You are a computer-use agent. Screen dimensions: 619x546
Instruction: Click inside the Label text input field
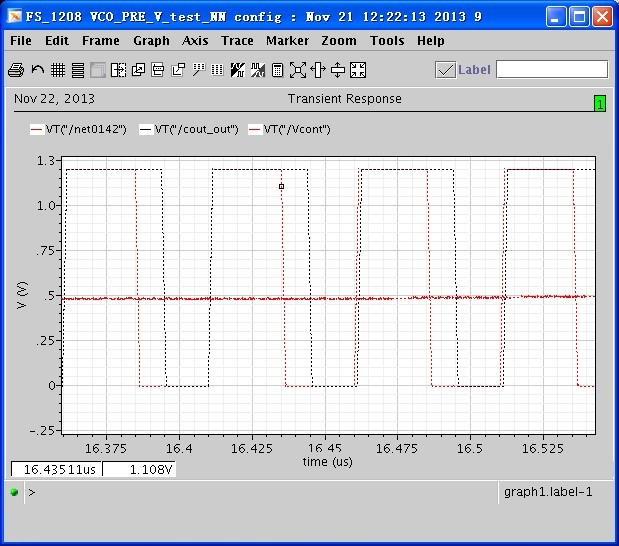(551, 69)
